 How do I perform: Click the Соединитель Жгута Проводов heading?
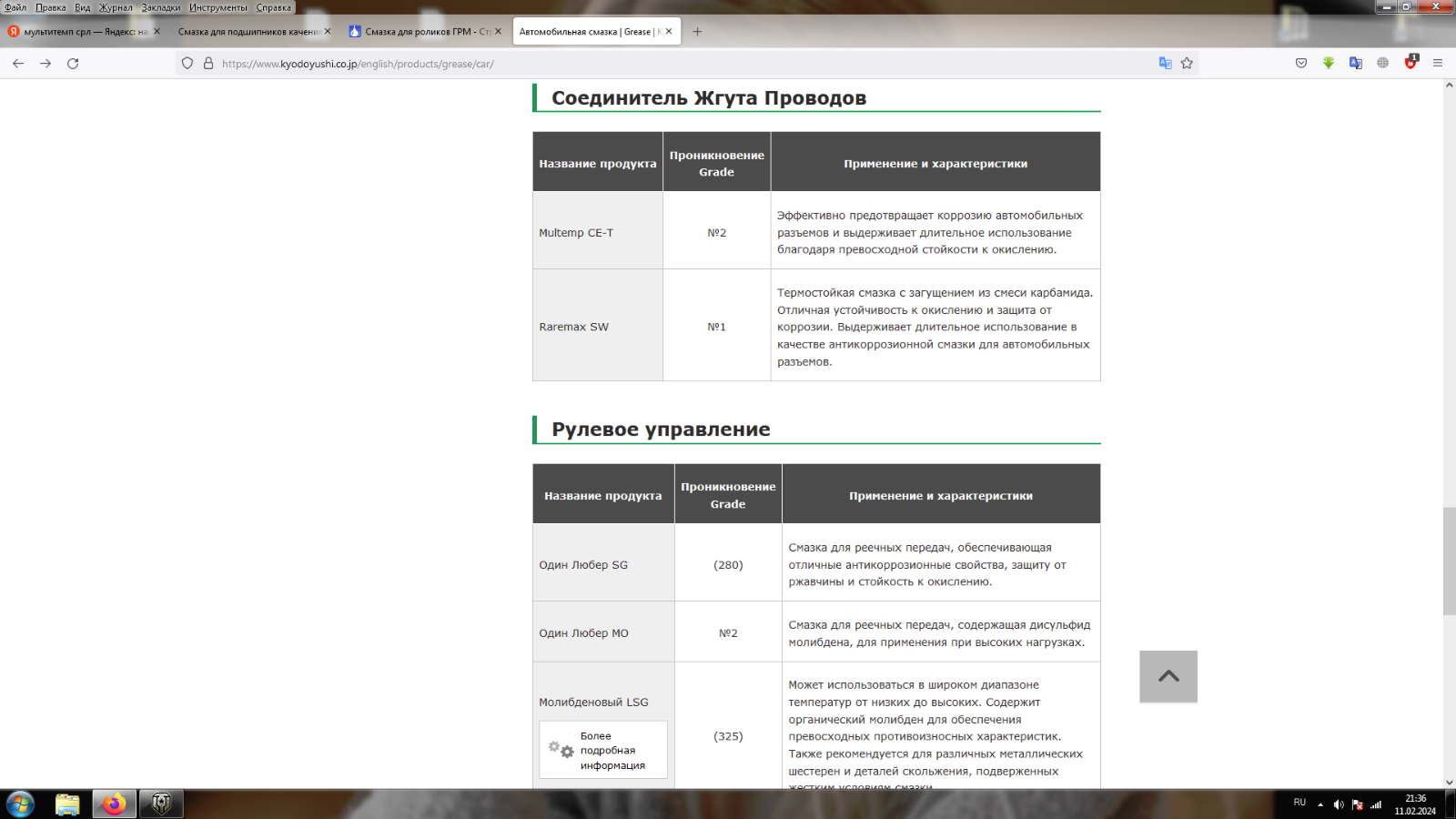tap(709, 98)
